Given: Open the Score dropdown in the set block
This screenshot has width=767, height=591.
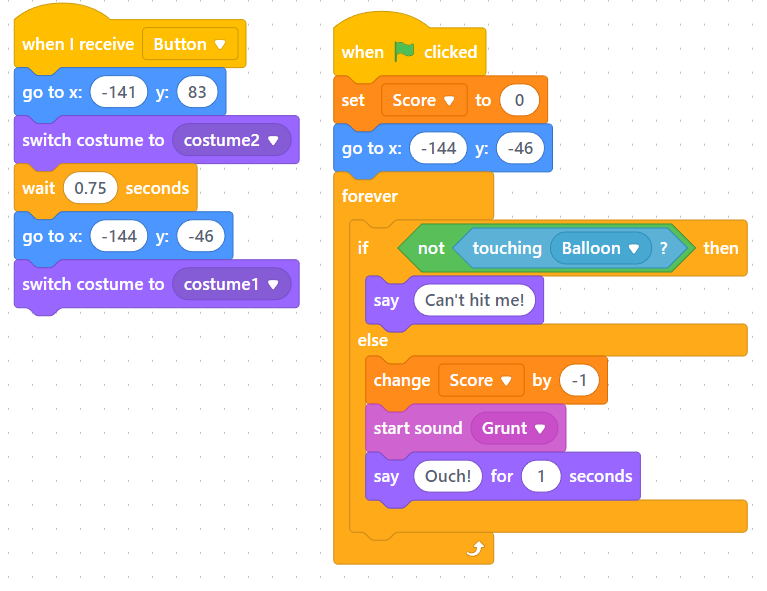Looking at the screenshot, I should click(x=424, y=100).
